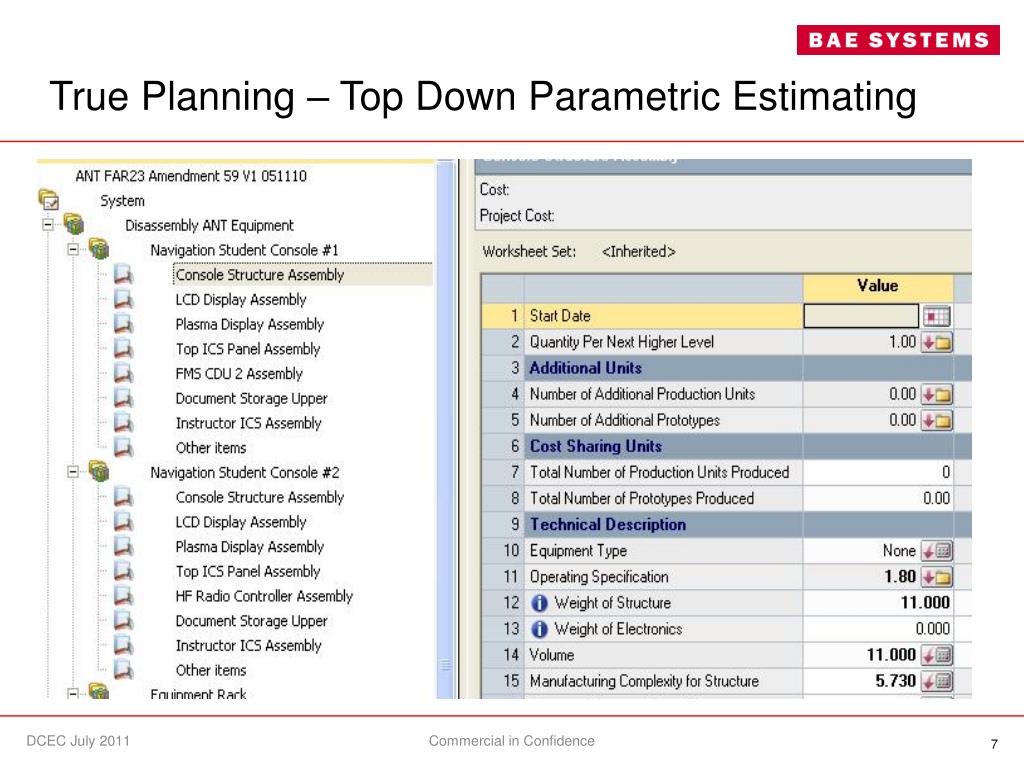Click the Technical Description section header
Image resolution: width=1024 pixels, height=768 pixels.
[x=608, y=524]
